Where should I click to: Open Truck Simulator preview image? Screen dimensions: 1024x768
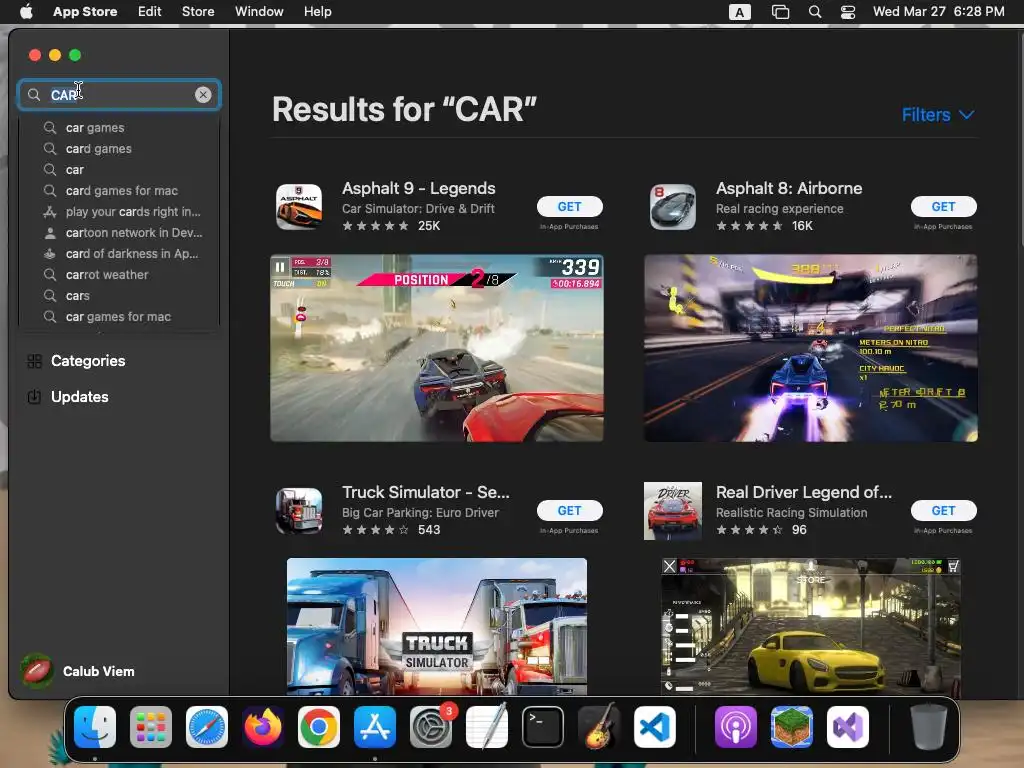pyautogui.click(x=437, y=626)
